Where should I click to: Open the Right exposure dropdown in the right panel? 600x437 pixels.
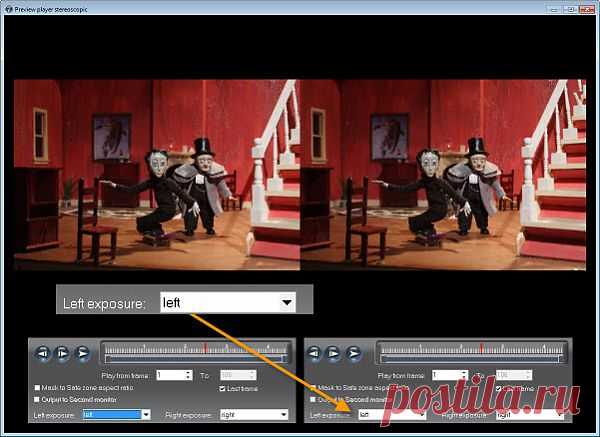pyautogui.click(x=557, y=414)
